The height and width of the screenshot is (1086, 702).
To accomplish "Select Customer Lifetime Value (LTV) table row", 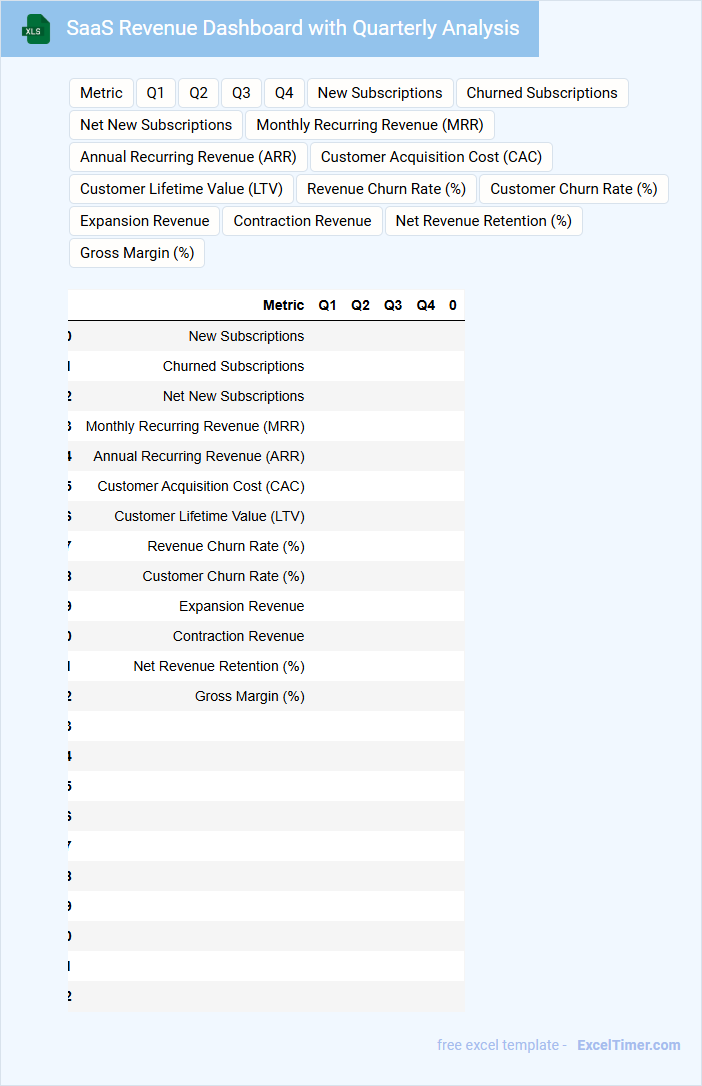I will click(266, 516).
